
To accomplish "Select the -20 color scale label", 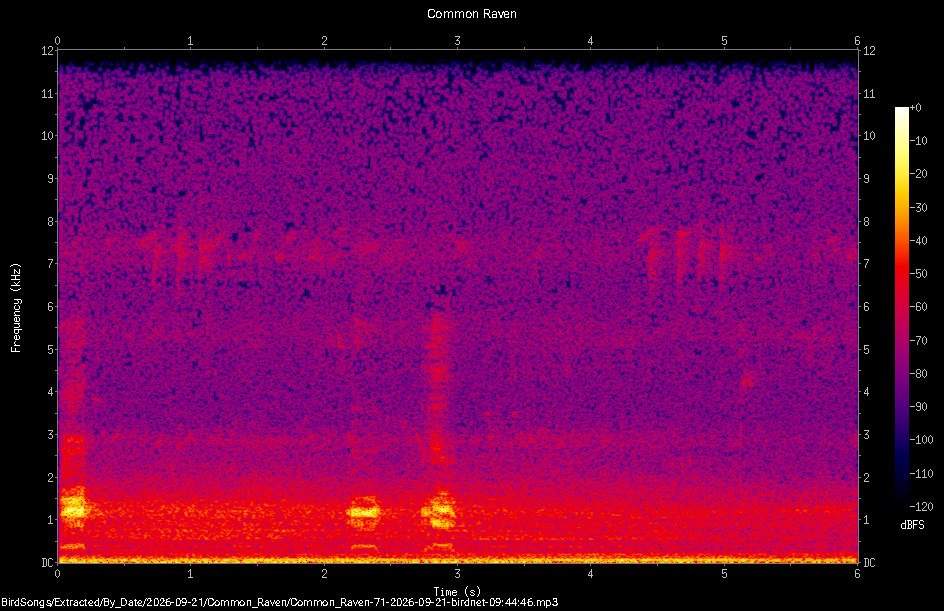I will click(x=918, y=174).
